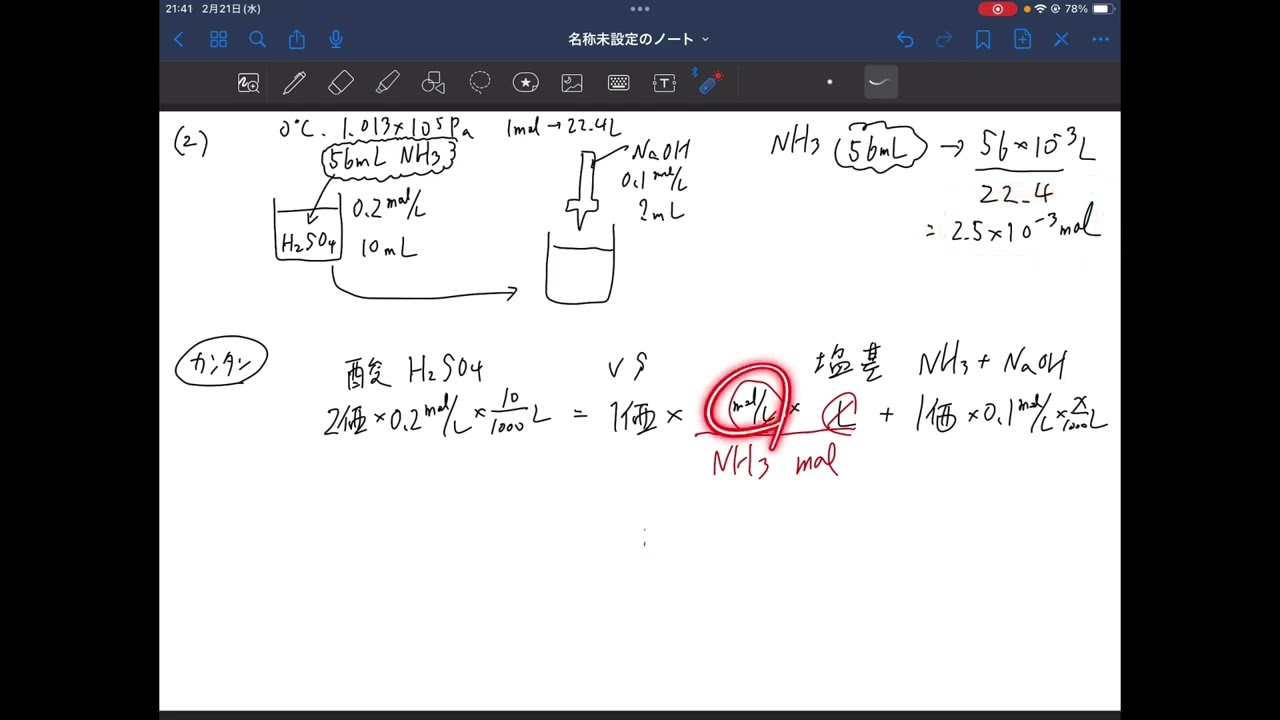1280x720 pixels.
Task: Tap the 21:41 clock in status bar
Action: (180, 8)
